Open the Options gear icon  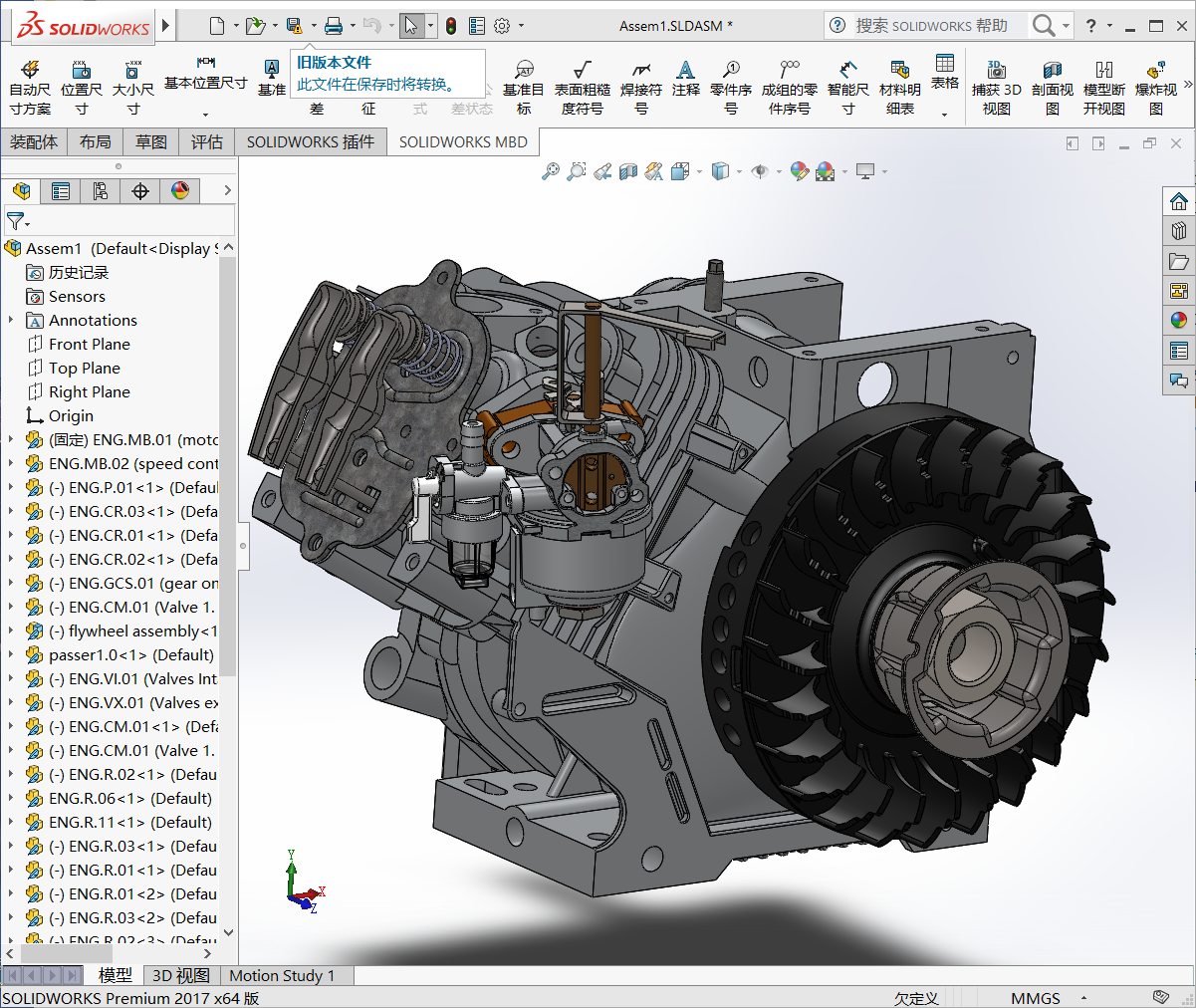point(502,26)
